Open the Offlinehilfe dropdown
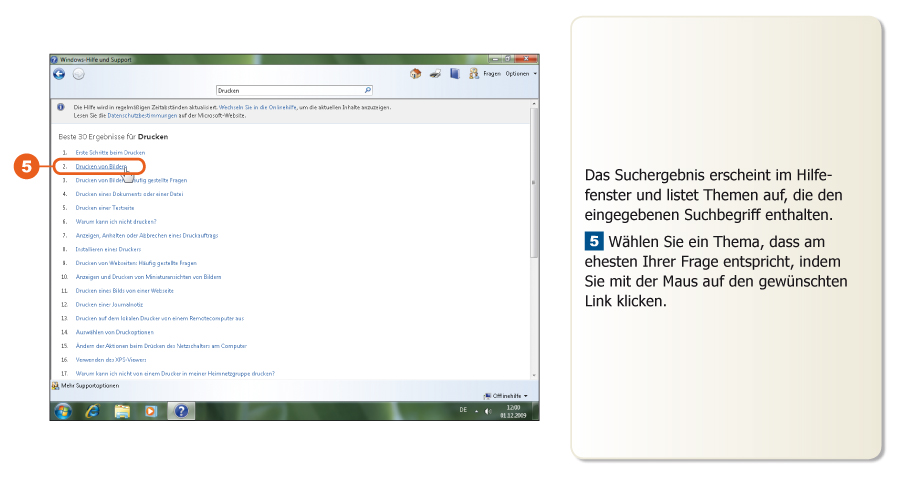900x480 pixels. 509,395
